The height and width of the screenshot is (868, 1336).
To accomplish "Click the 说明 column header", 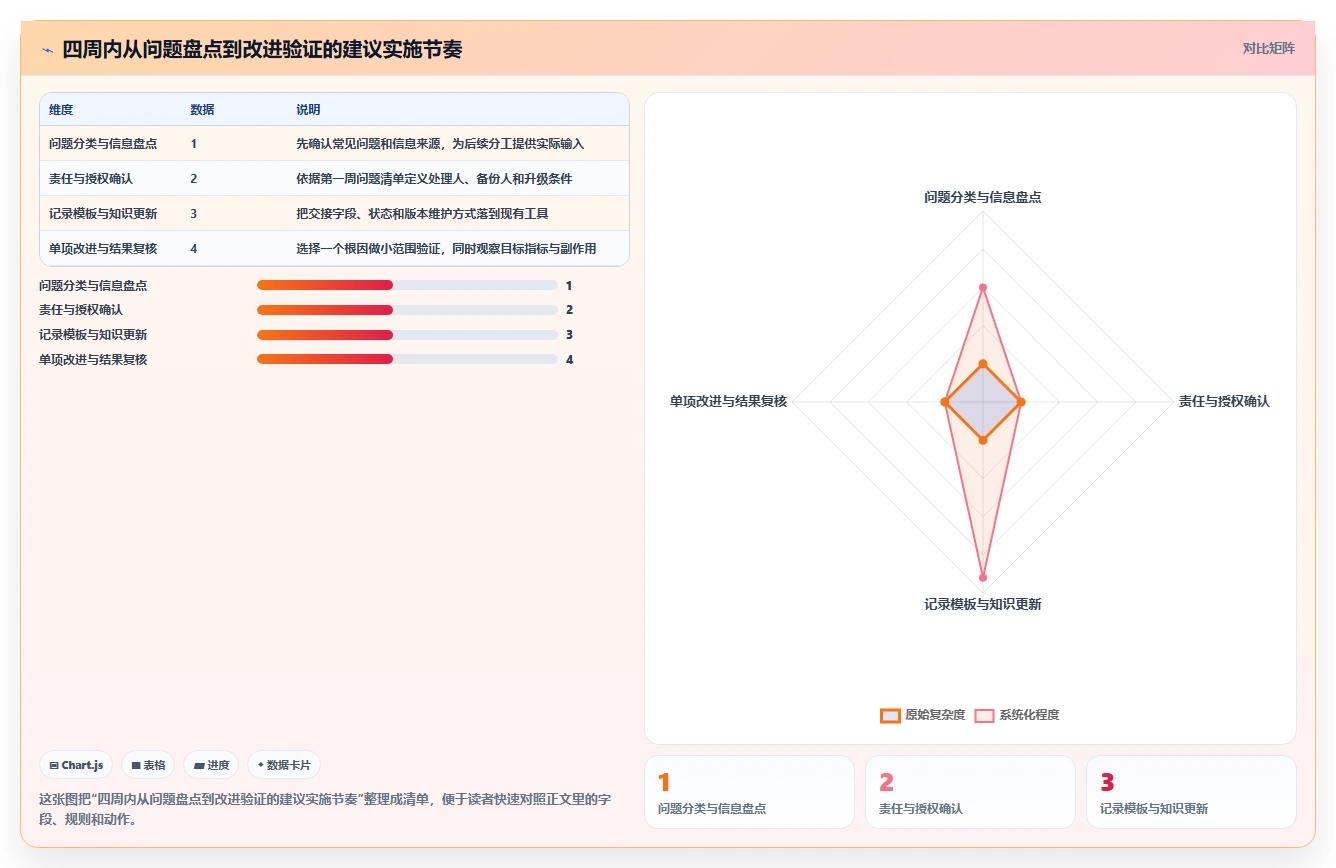I will pyautogui.click(x=308, y=109).
